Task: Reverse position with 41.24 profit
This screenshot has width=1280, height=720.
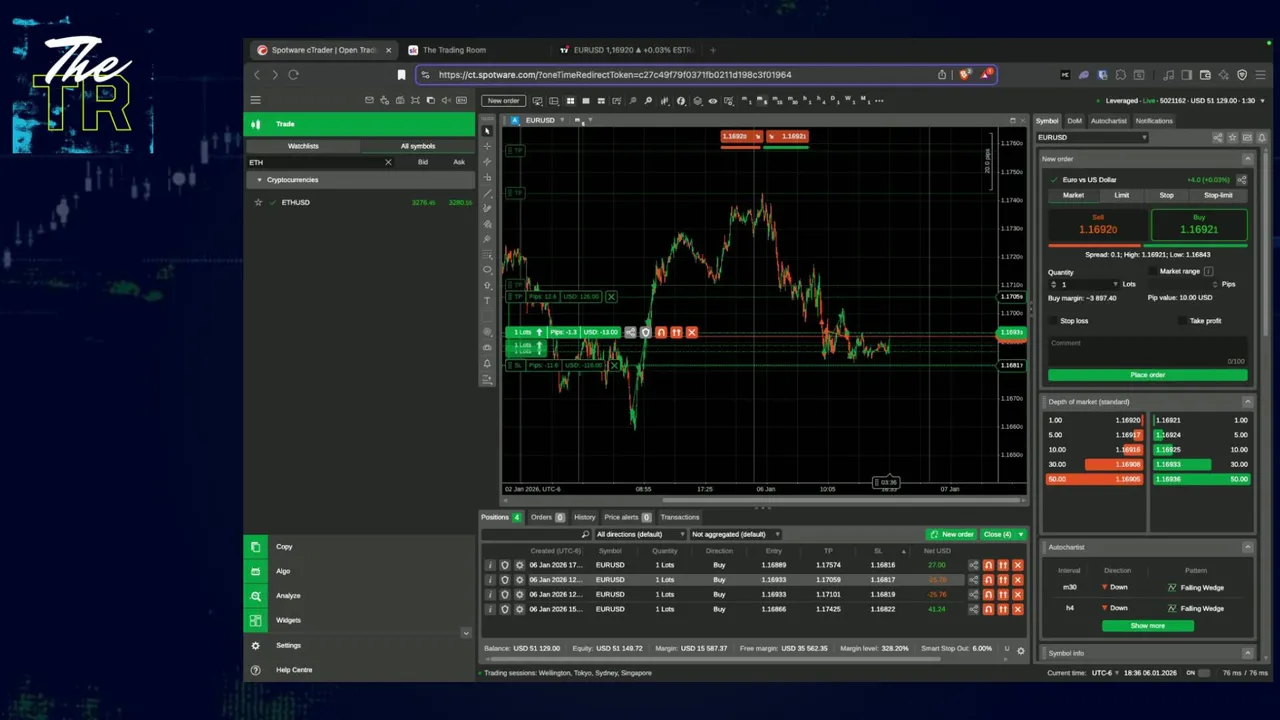Action: 988,609
